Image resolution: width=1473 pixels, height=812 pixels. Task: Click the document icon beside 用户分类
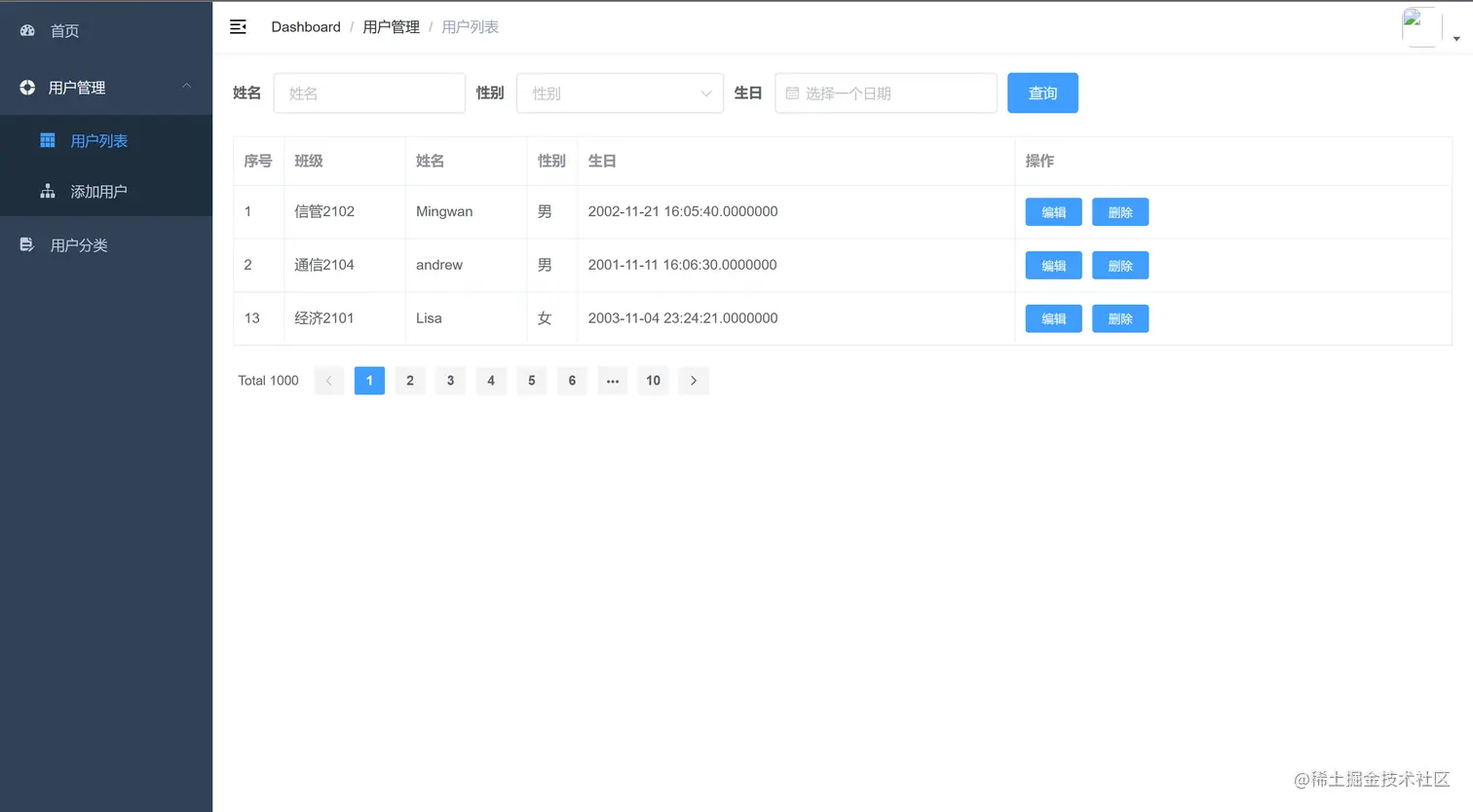tap(27, 245)
